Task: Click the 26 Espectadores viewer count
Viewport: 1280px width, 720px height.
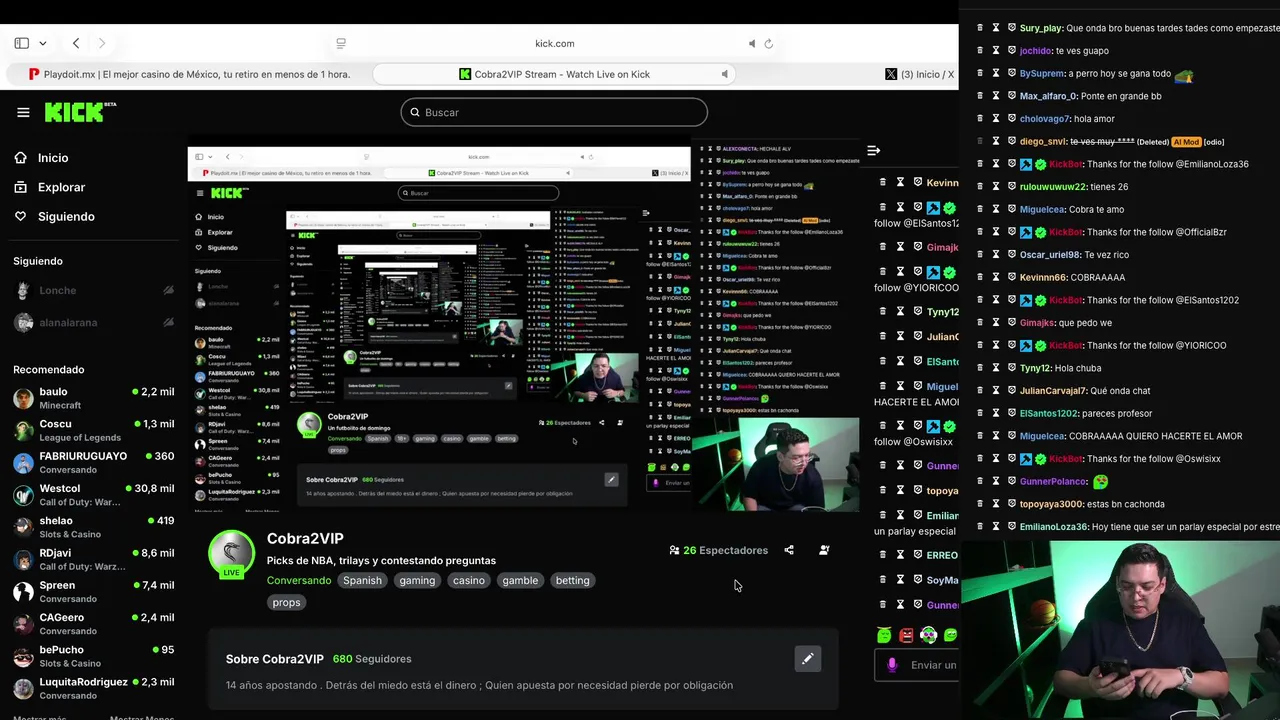Action: coord(718,550)
